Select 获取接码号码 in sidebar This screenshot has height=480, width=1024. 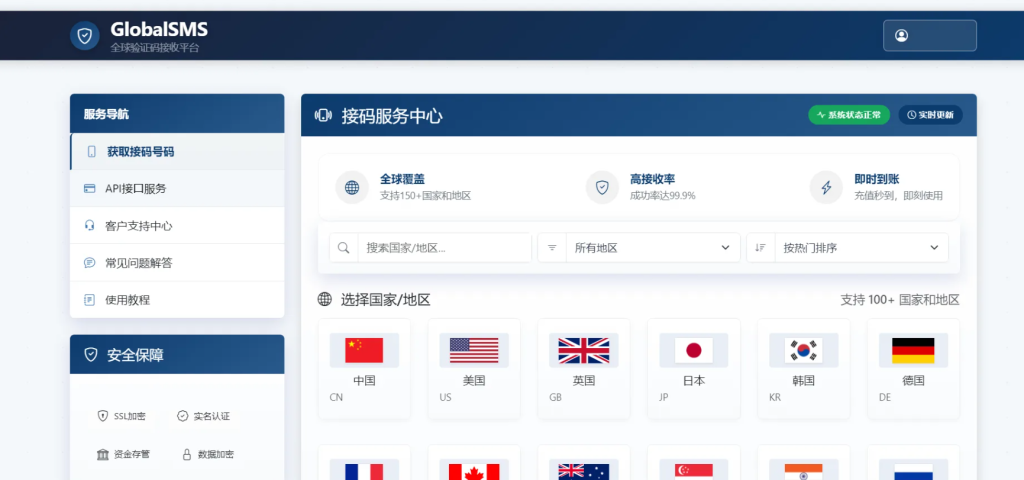tap(177, 152)
